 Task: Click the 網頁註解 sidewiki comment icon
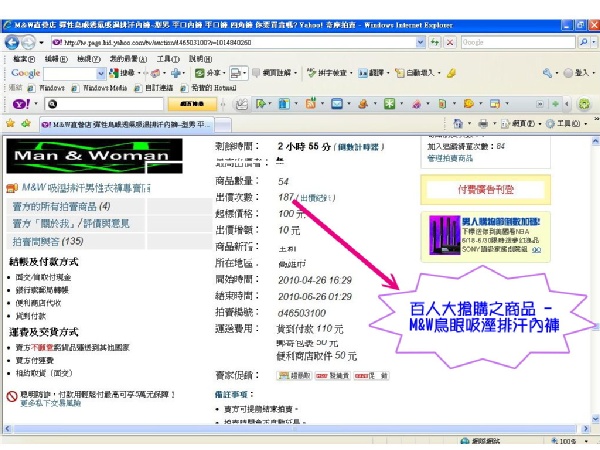point(256,73)
